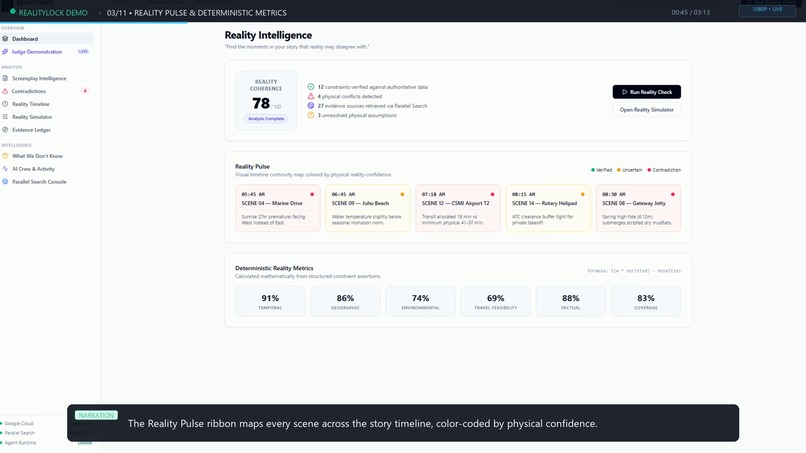Click the 83% Coverage metric tile
This screenshot has width=806, height=453.
pos(646,301)
